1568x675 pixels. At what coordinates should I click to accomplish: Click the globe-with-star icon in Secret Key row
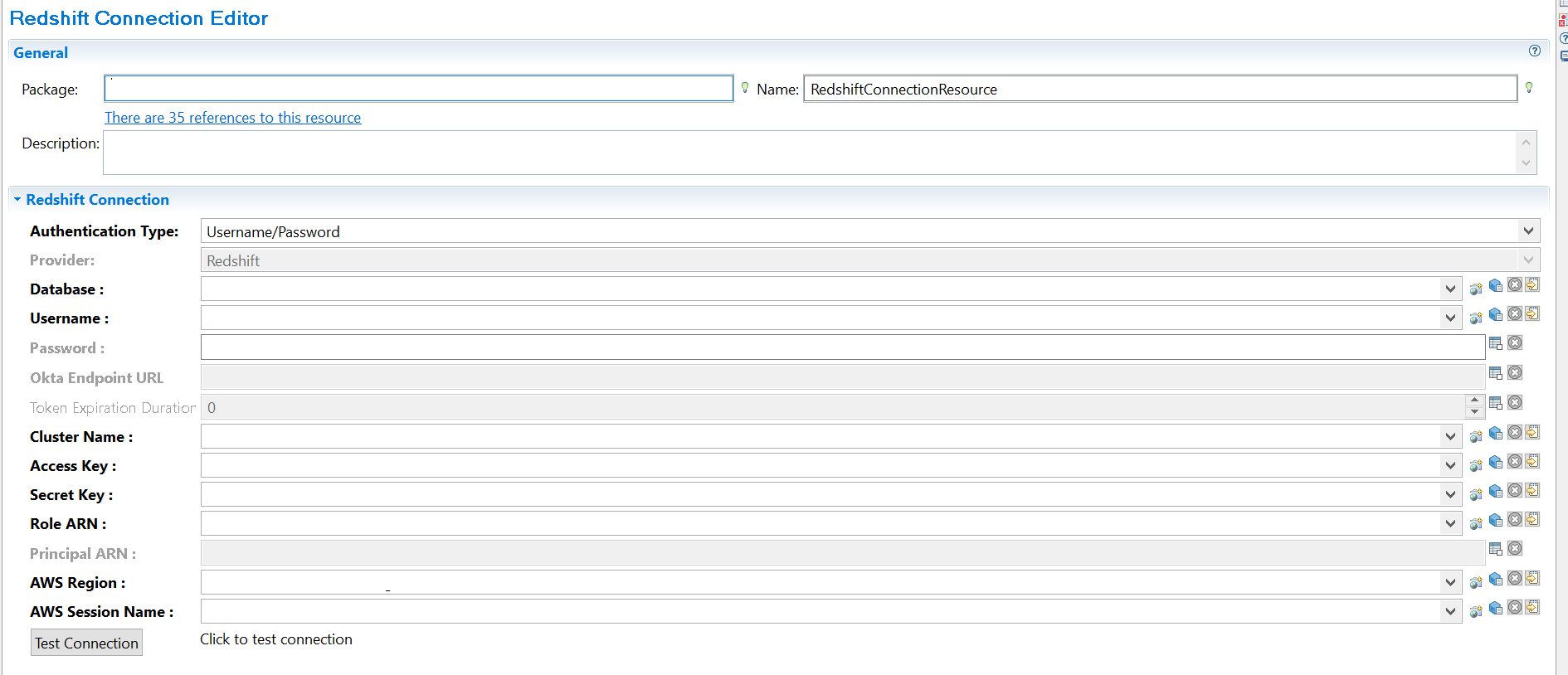coord(1476,495)
